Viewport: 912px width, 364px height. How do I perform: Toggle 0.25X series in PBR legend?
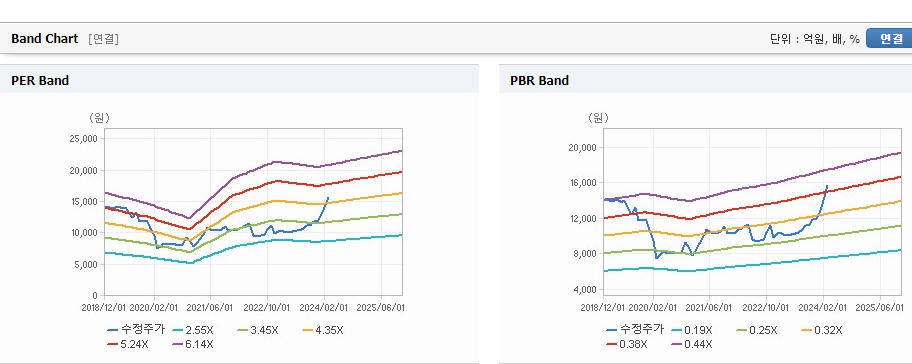757,330
